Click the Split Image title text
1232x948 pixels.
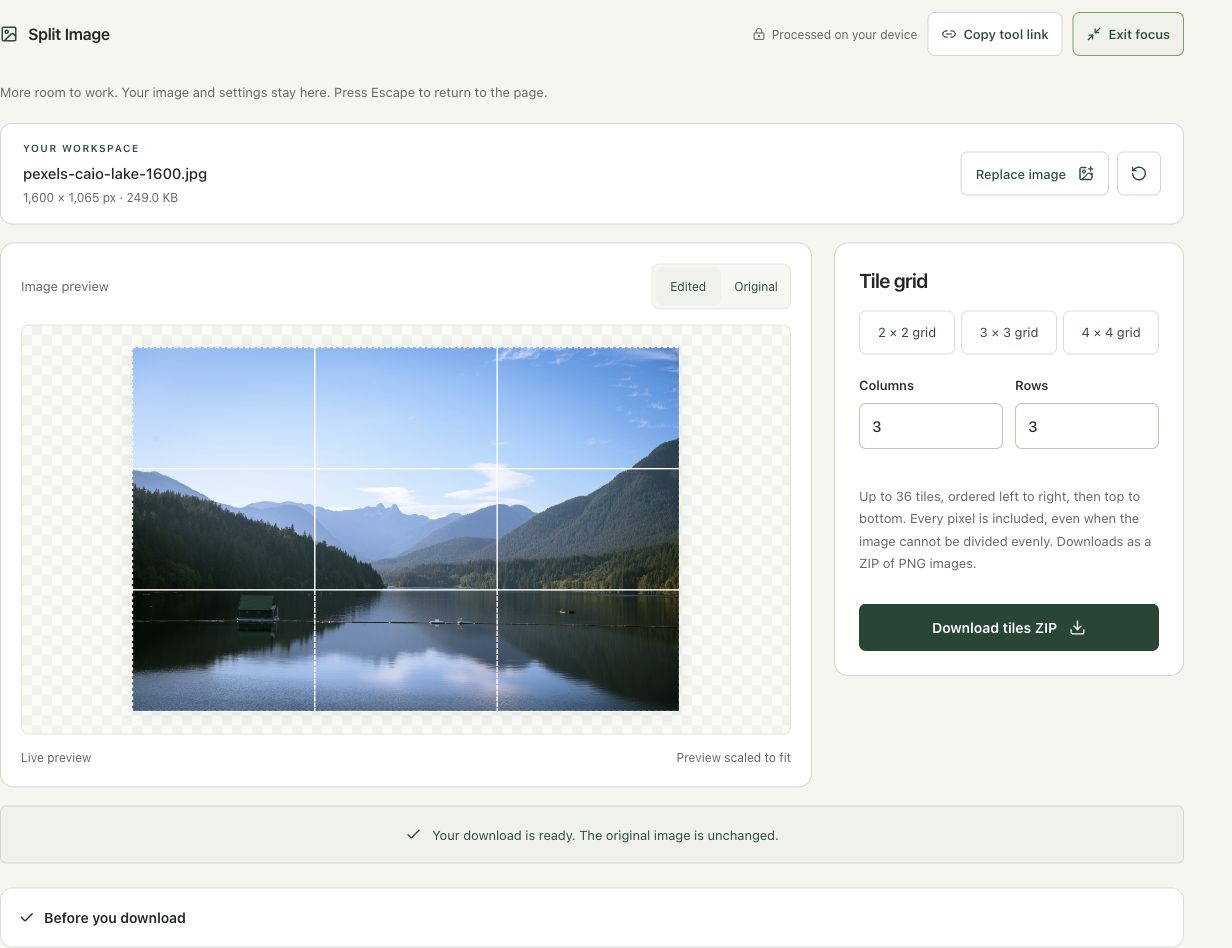coord(69,34)
